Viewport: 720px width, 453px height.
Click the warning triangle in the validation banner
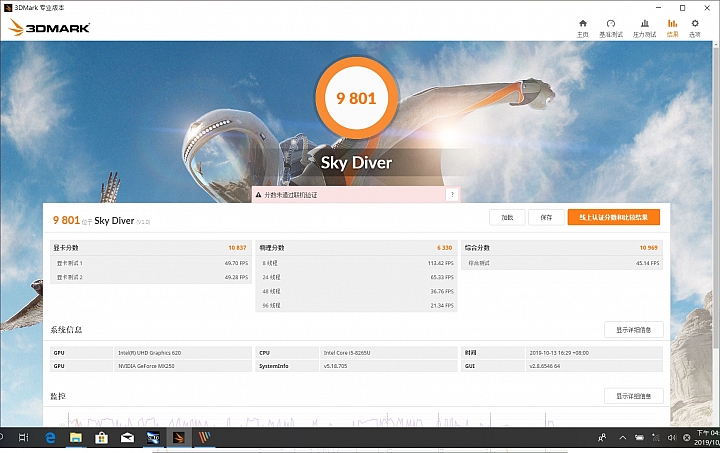click(259, 195)
